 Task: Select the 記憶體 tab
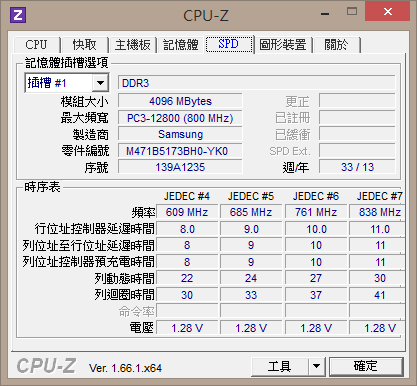click(x=181, y=44)
